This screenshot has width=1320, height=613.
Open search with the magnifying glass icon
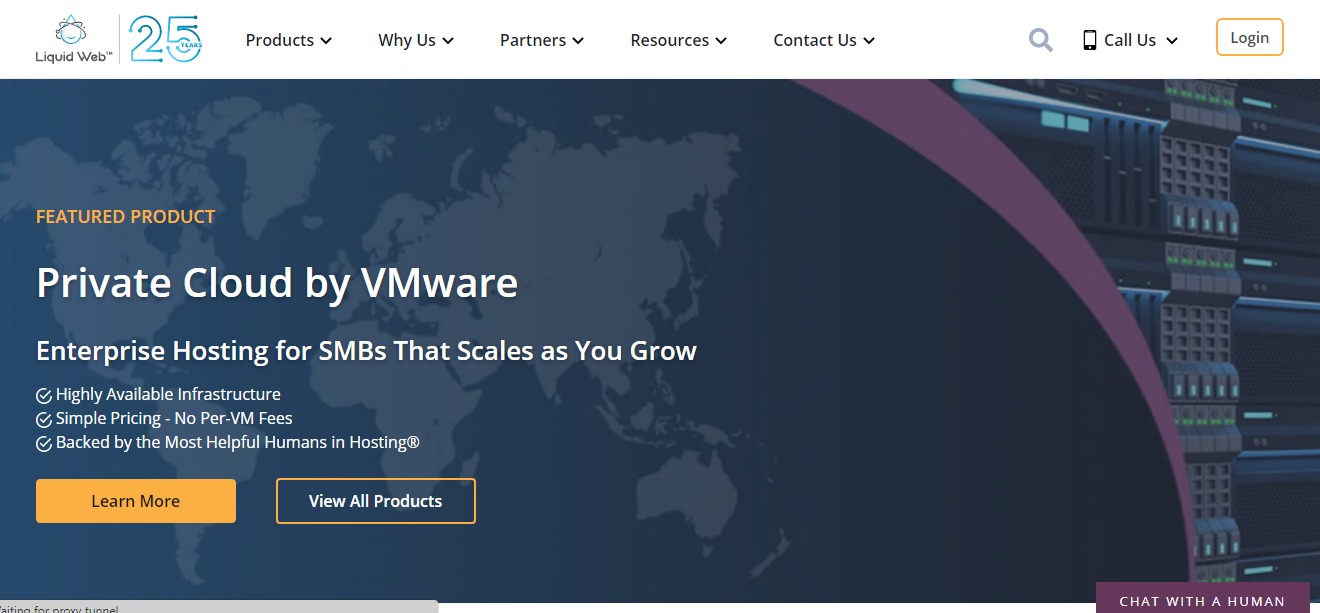[x=1041, y=40]
